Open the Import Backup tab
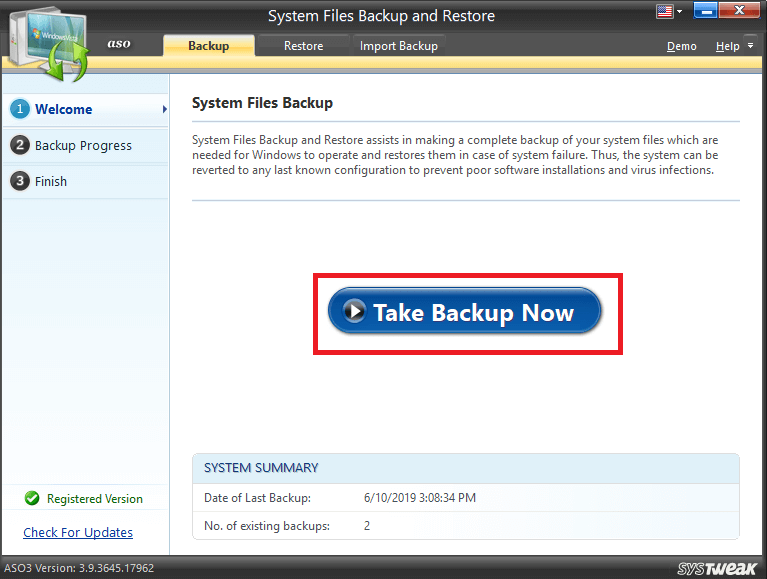Screen dimensions: 767x579 pos(399,46)
